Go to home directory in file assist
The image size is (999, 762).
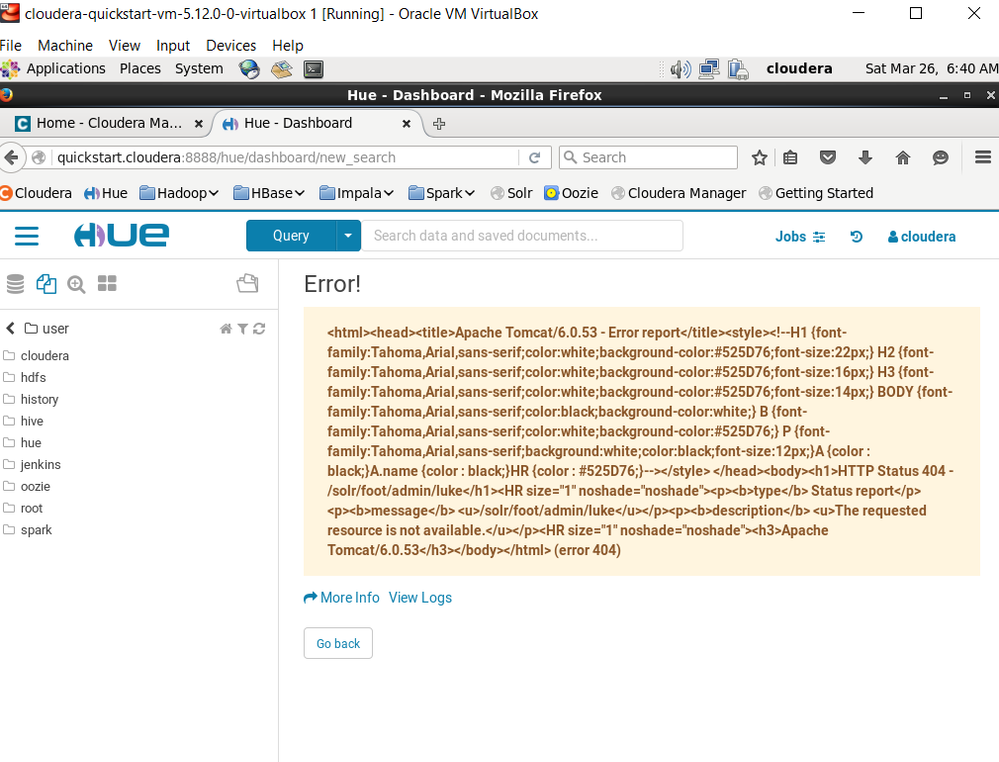(226, 329)
